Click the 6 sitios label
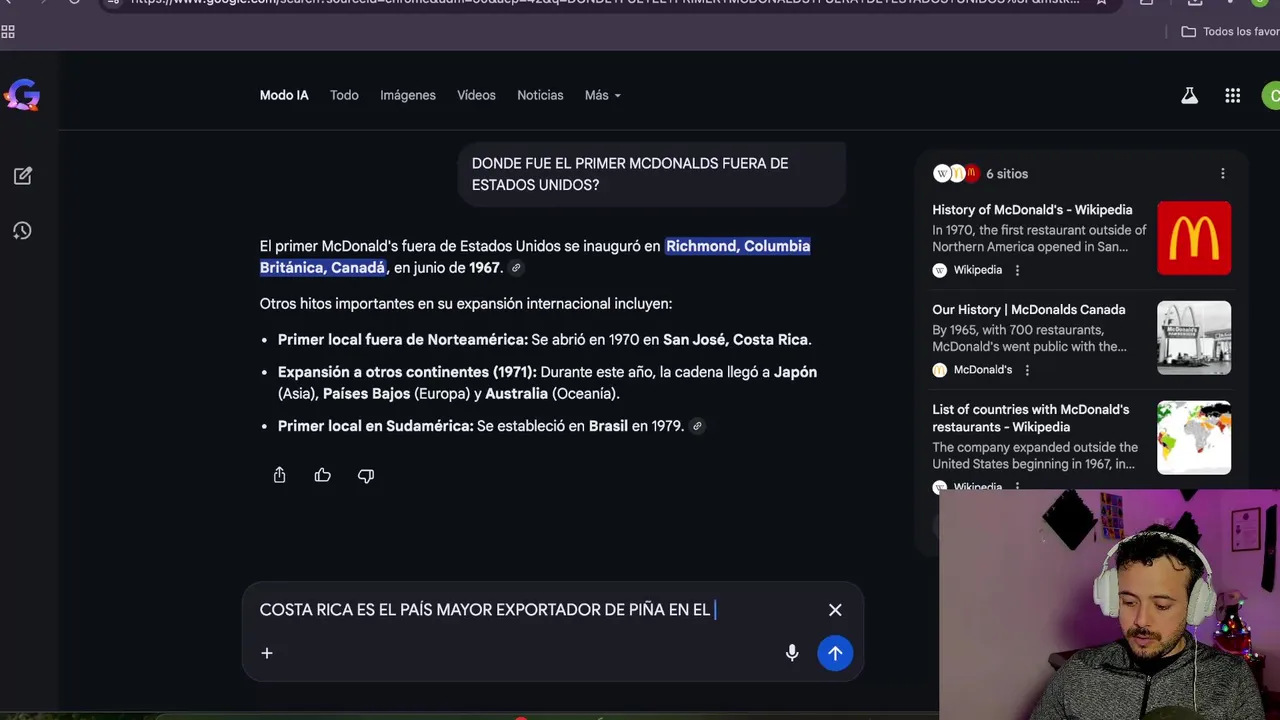Screen dimensions: 1280x720 tap(1007, 174)
